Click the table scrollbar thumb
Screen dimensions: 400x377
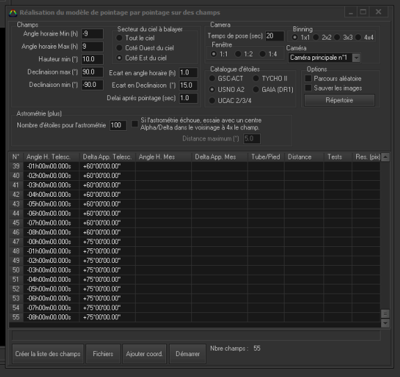click(385, 314)
